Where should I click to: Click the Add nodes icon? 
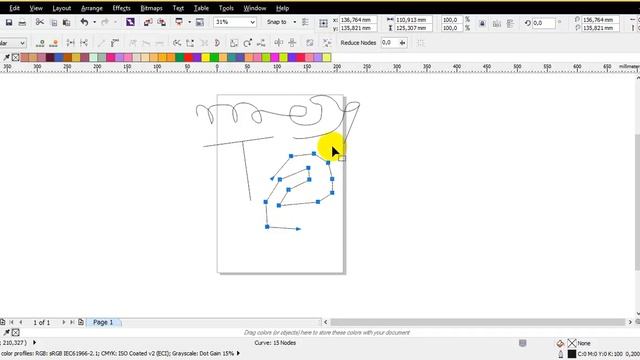[40, 43]
